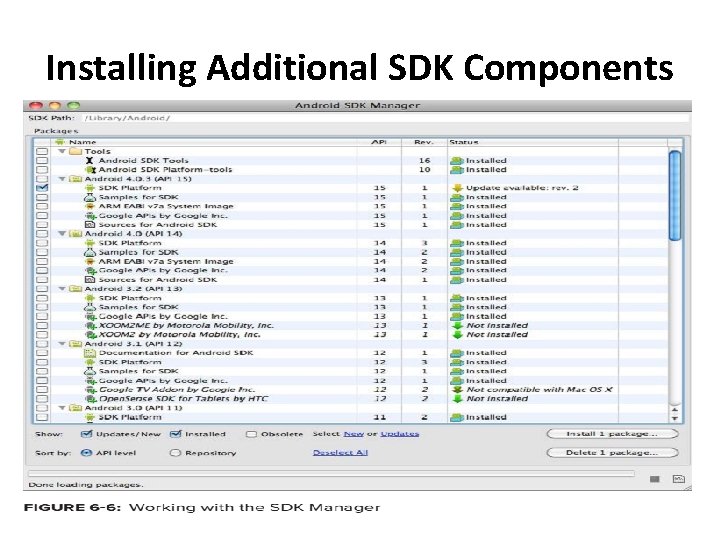Click the Deselect All link

tap(340, 453)
